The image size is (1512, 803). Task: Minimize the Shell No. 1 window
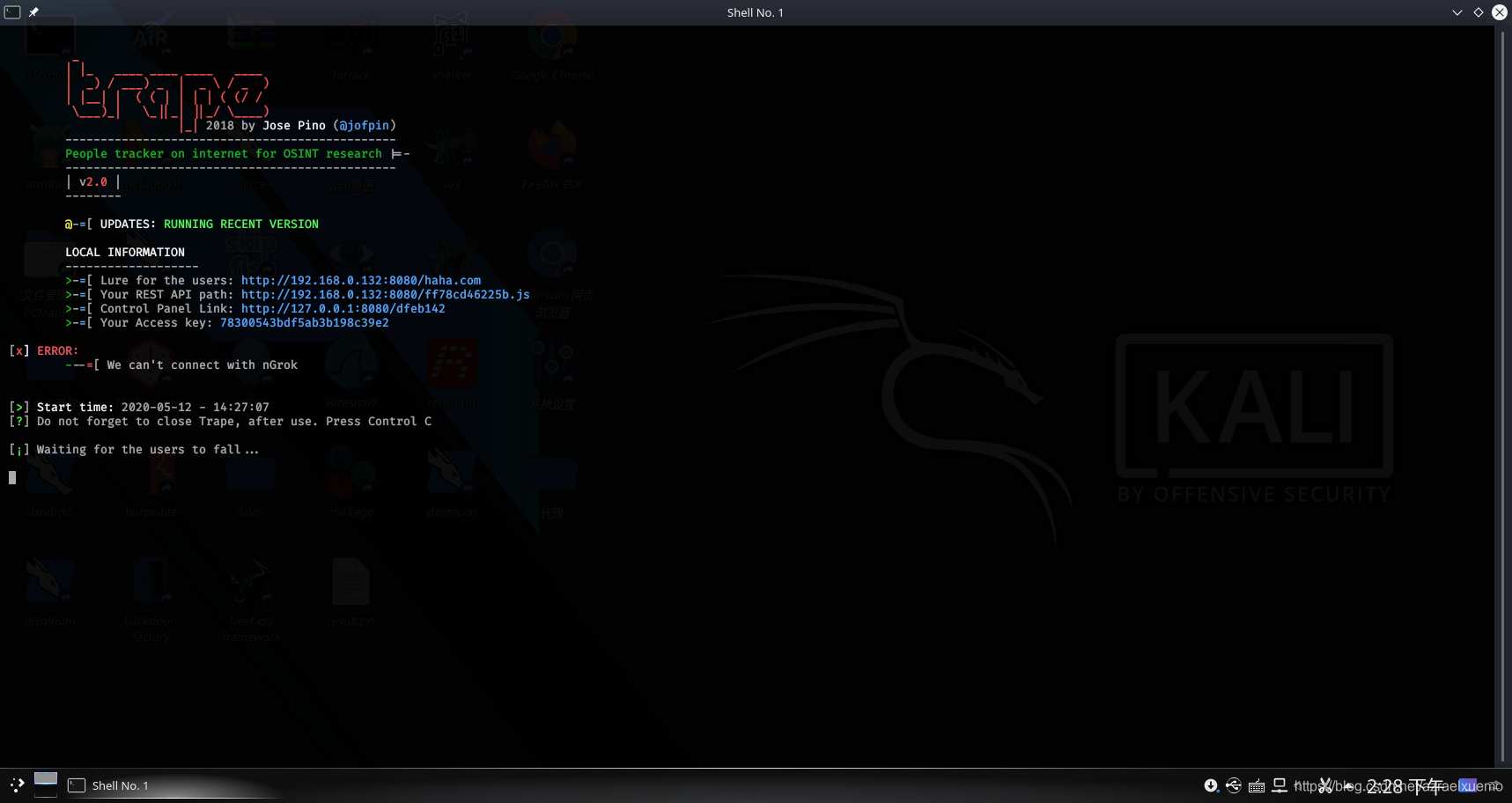click(x=1457, y=12)
